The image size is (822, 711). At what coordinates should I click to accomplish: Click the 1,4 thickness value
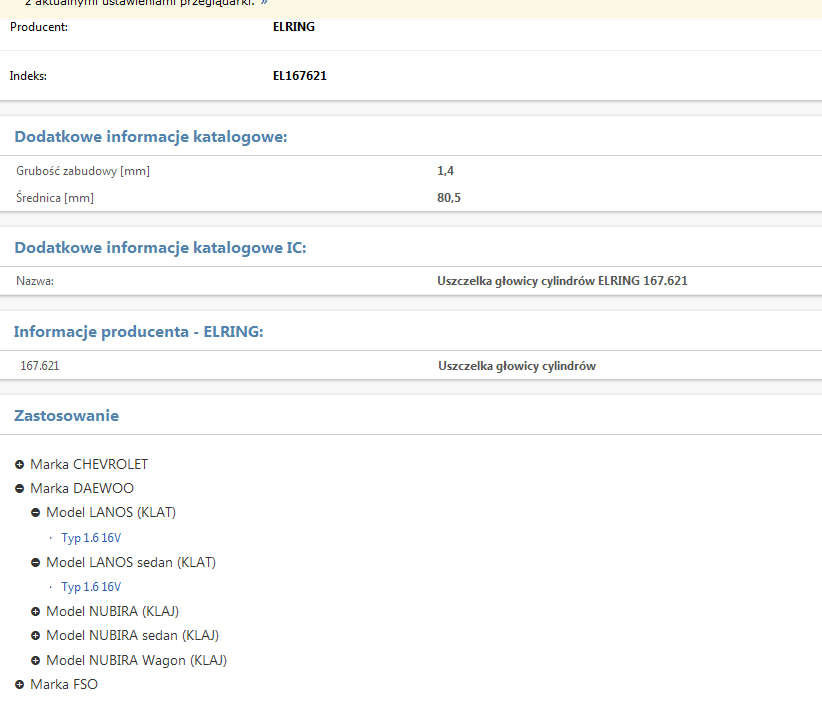point(446,171)
